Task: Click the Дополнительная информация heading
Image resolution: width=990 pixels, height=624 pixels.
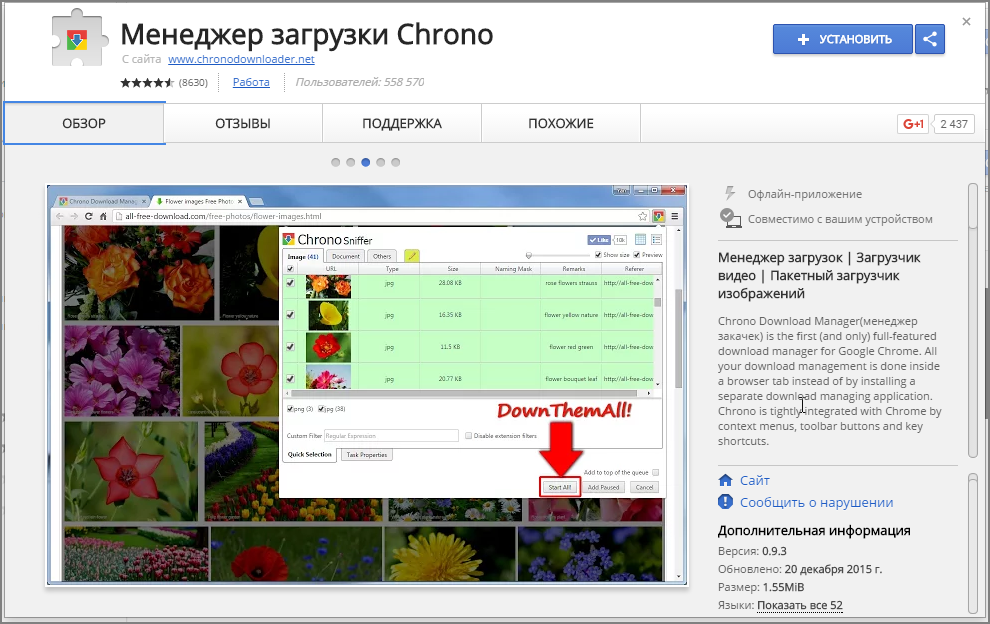Action: [814, 531]
